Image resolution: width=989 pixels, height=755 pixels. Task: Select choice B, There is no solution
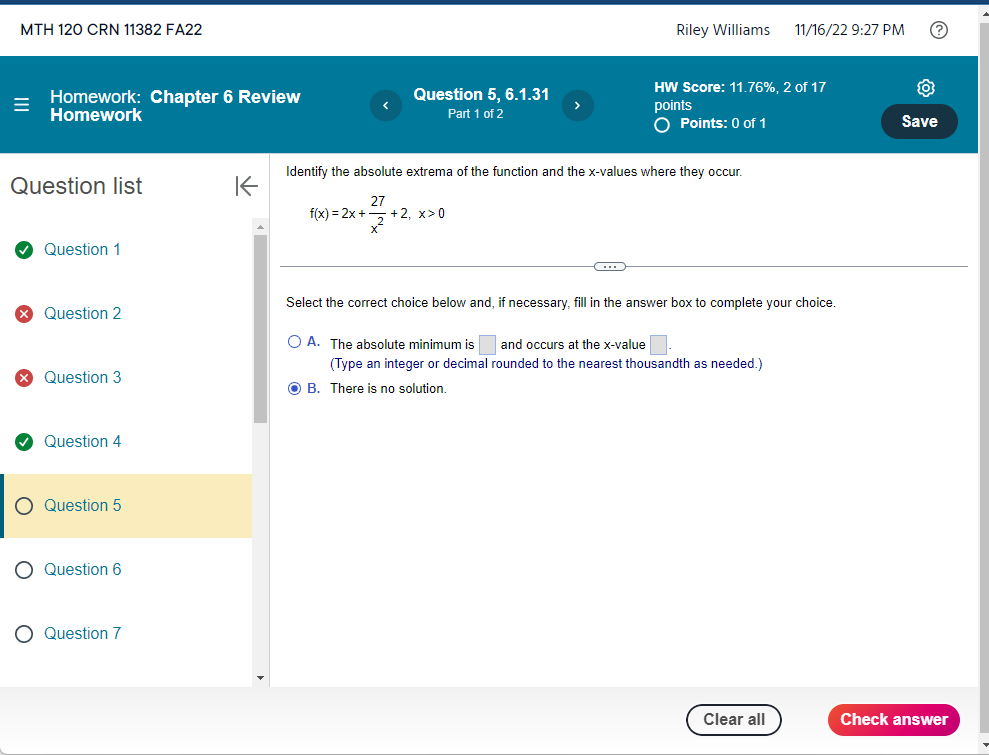tap(295, 388)
